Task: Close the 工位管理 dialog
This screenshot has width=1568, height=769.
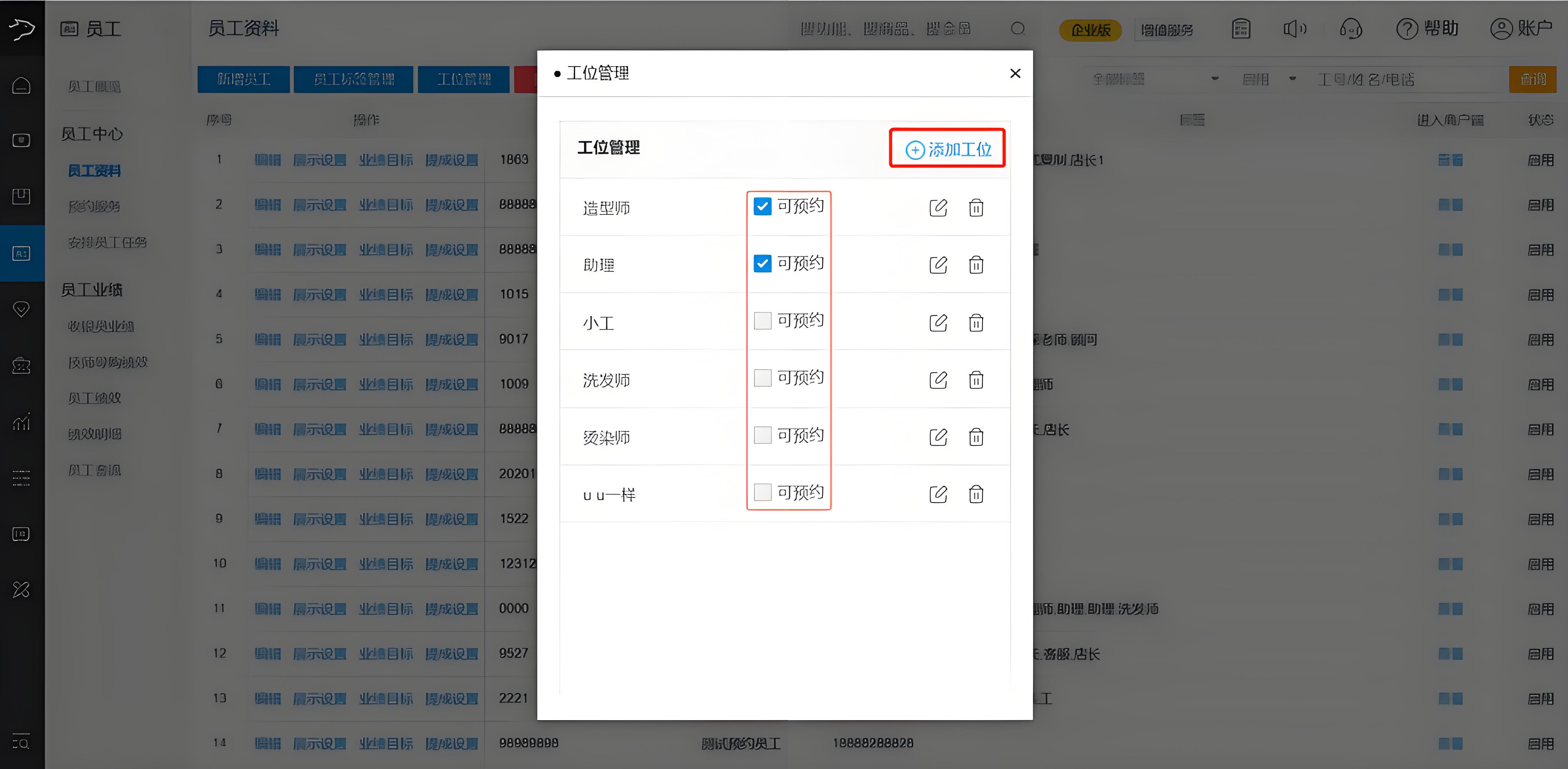Action: click(1015, 73)
